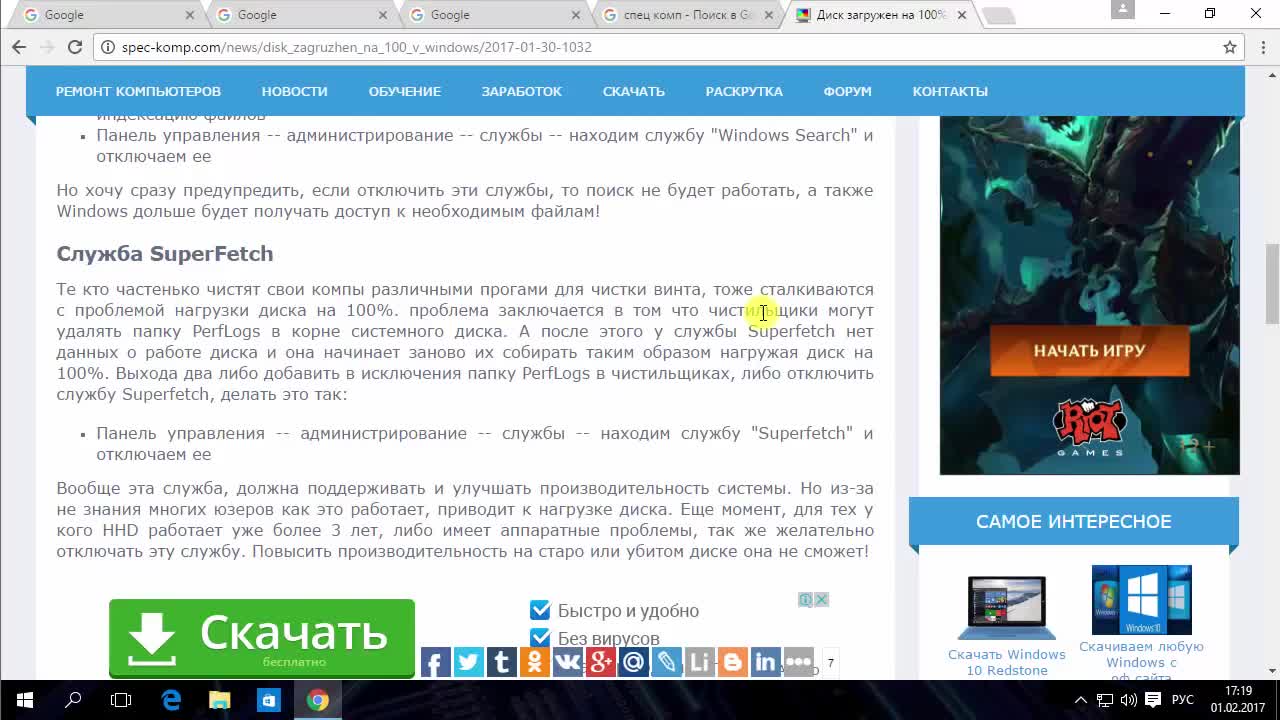Screen dimensions: 1280x720
Task: Open the Chrome profile icon in title bar
Action: coord(1123,10)
